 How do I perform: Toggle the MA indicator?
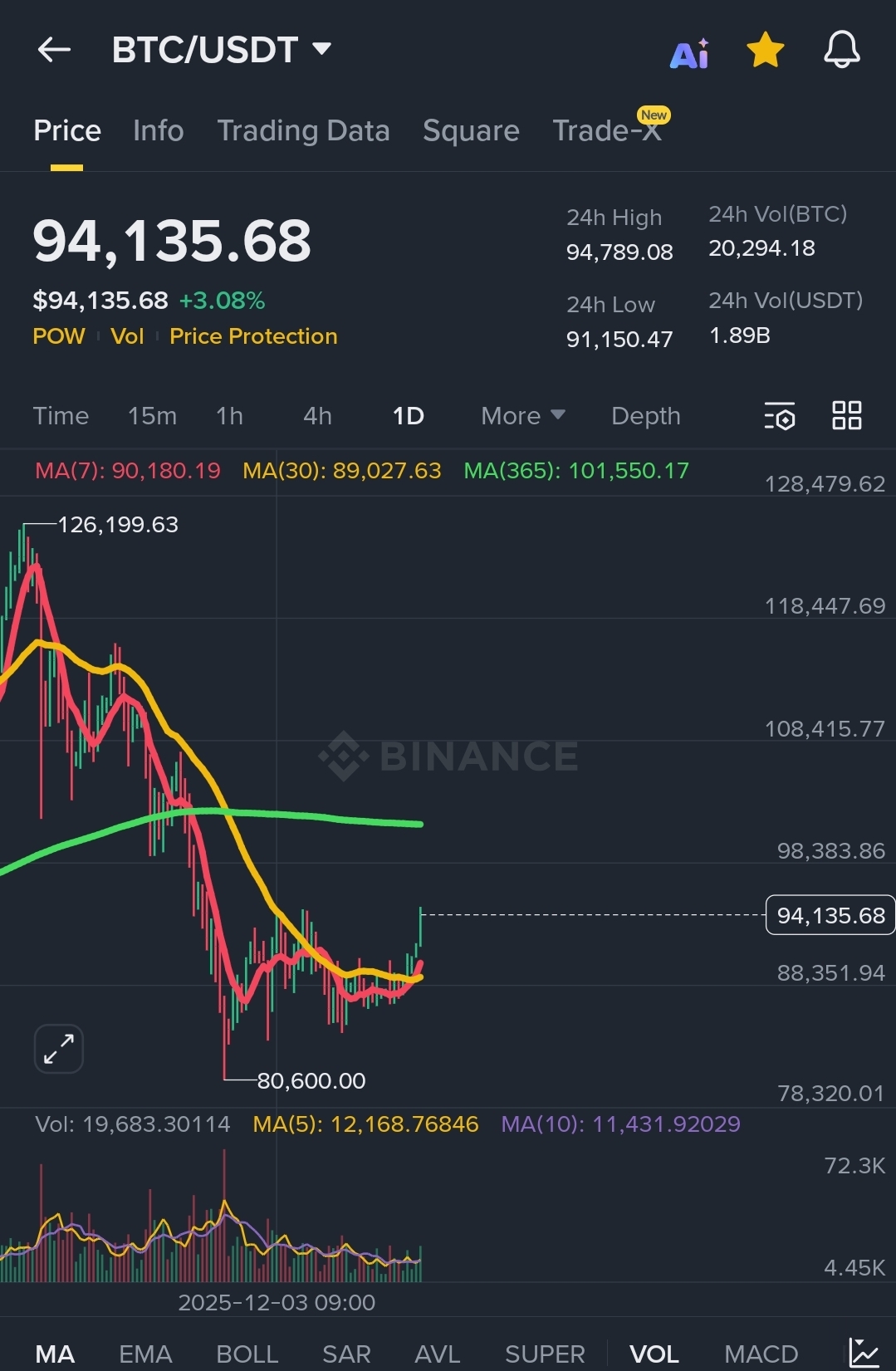coord(55,1354)
